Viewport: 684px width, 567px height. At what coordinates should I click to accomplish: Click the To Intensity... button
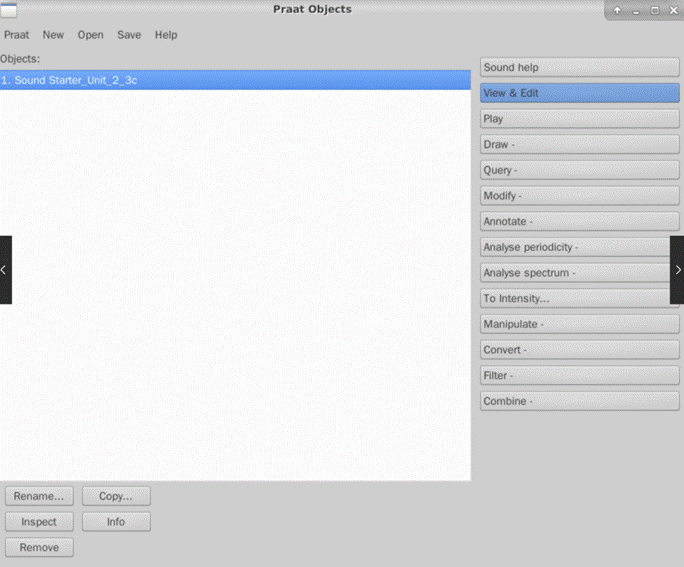pyautogui.click(x=575, y=299)
